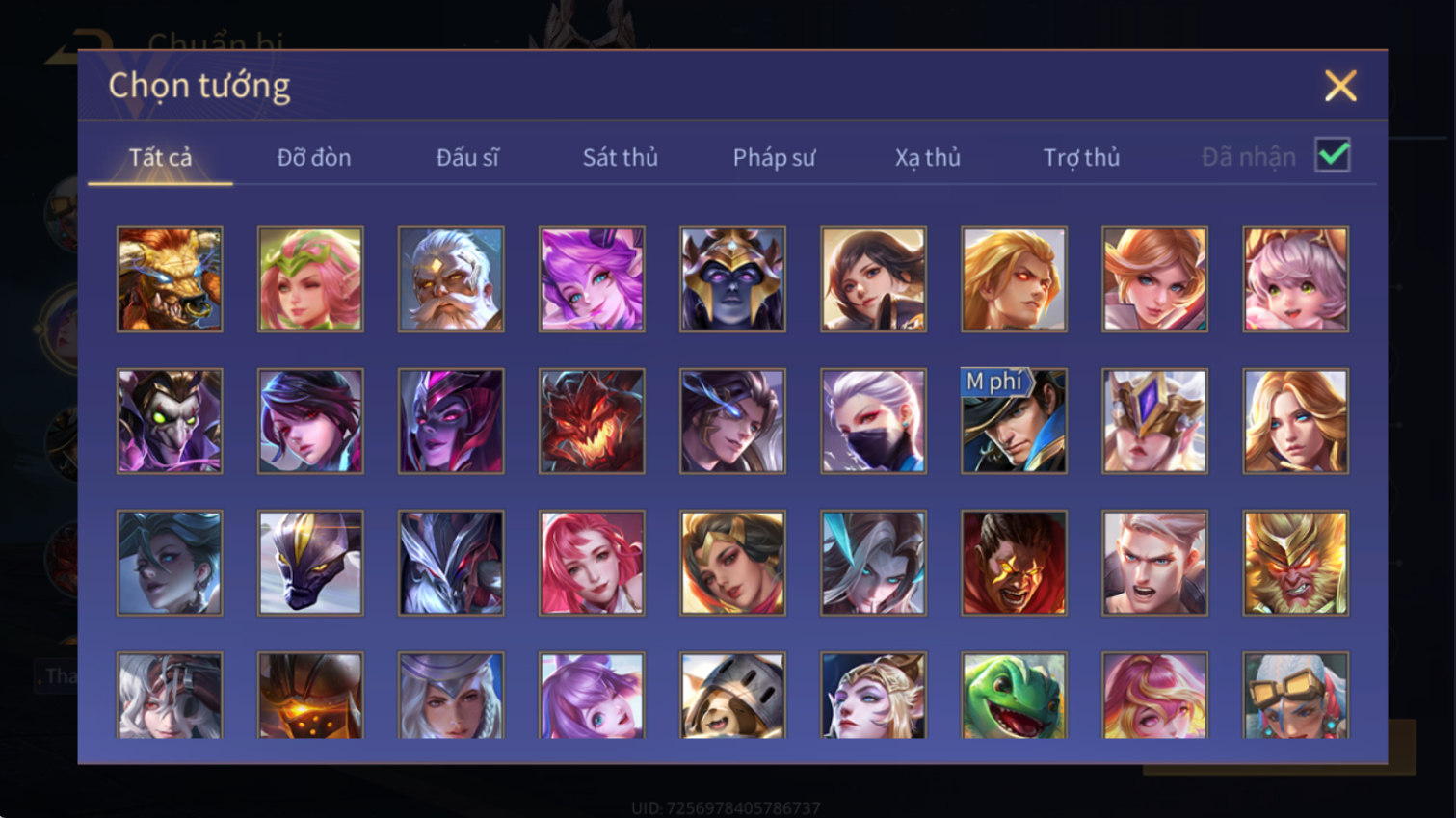This screenshot has width=1456, height=818.
Task: Select the masked white-haired ninja hero
Action: pyautogui.click(x=873, y=421)
